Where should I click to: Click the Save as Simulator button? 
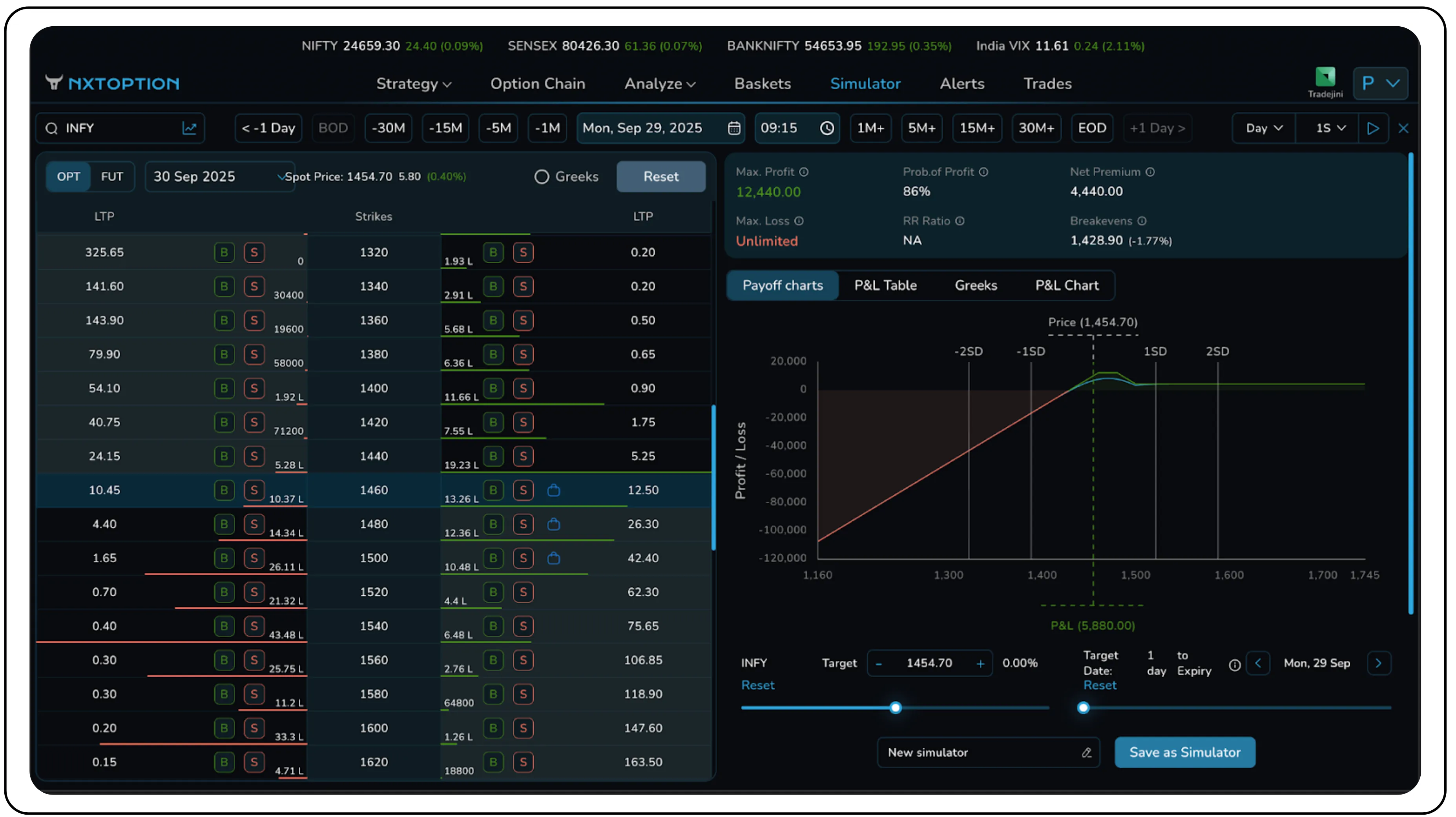click(x=1185, y=753)
